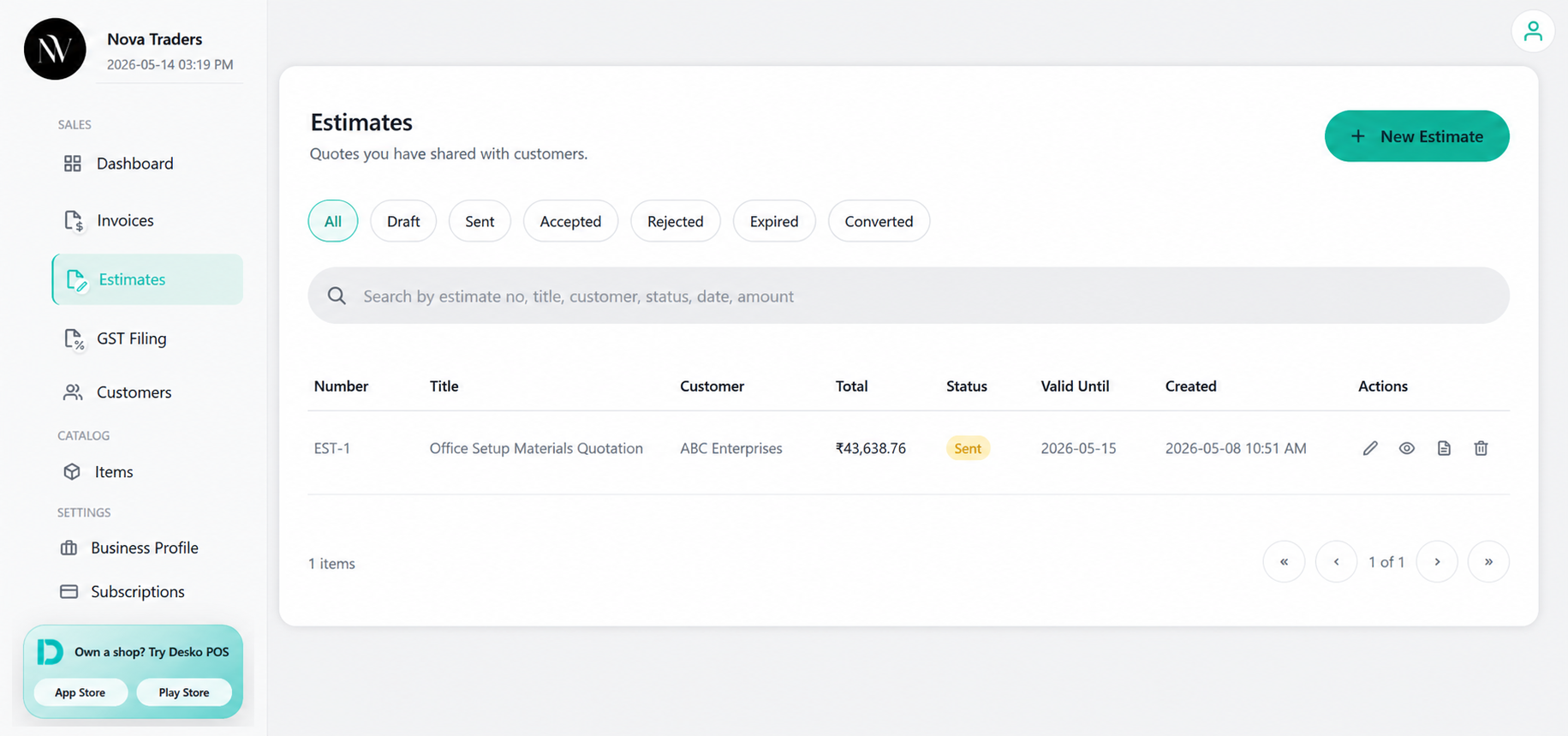Open the Estimates sidebar item
The height and width of the screenshot is (736, 1568).
point(147,279)
